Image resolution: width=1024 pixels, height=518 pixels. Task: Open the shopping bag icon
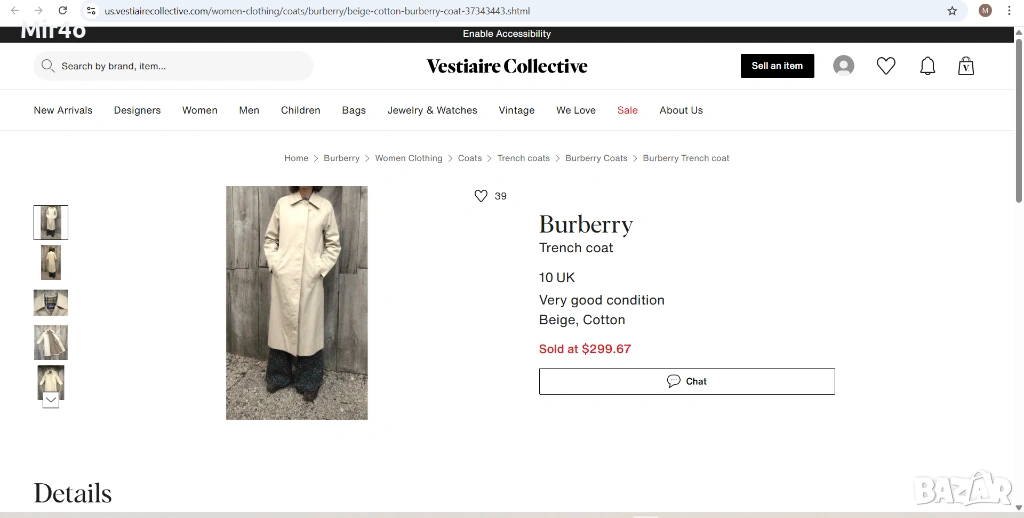pos(965,66)
